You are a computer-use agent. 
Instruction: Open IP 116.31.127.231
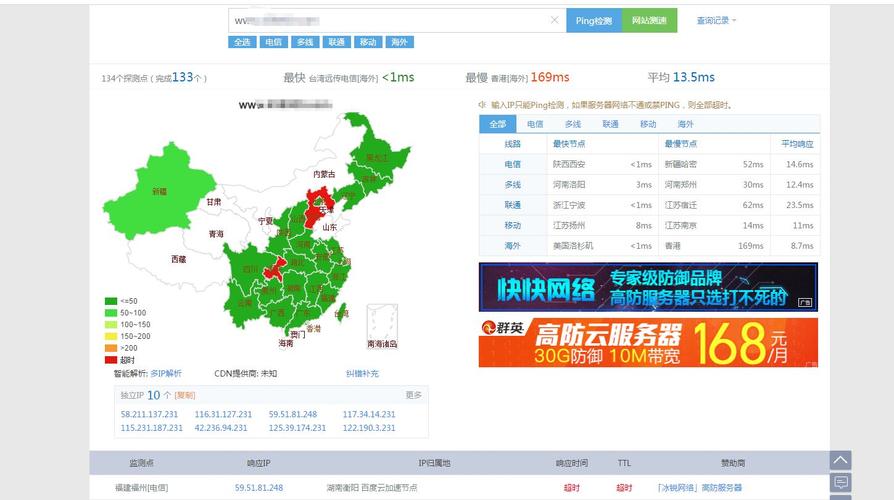click(x=223, y=414)
